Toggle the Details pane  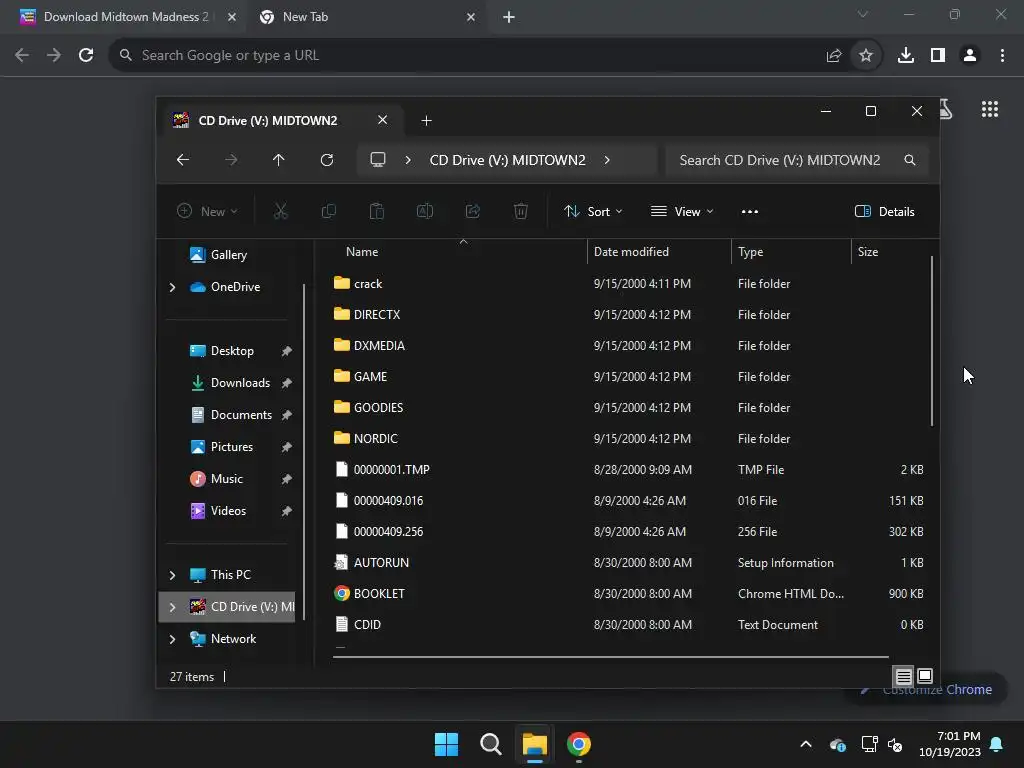click(x=885, y=212)
